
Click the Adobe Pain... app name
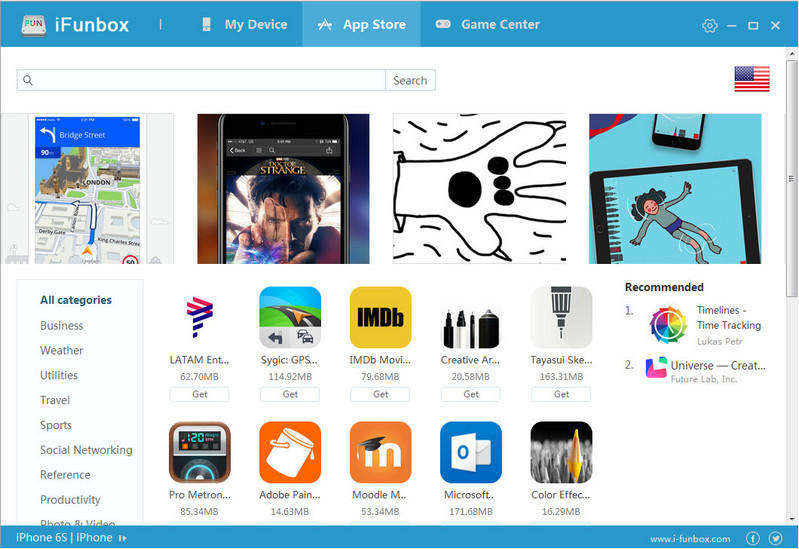point(290,495)
